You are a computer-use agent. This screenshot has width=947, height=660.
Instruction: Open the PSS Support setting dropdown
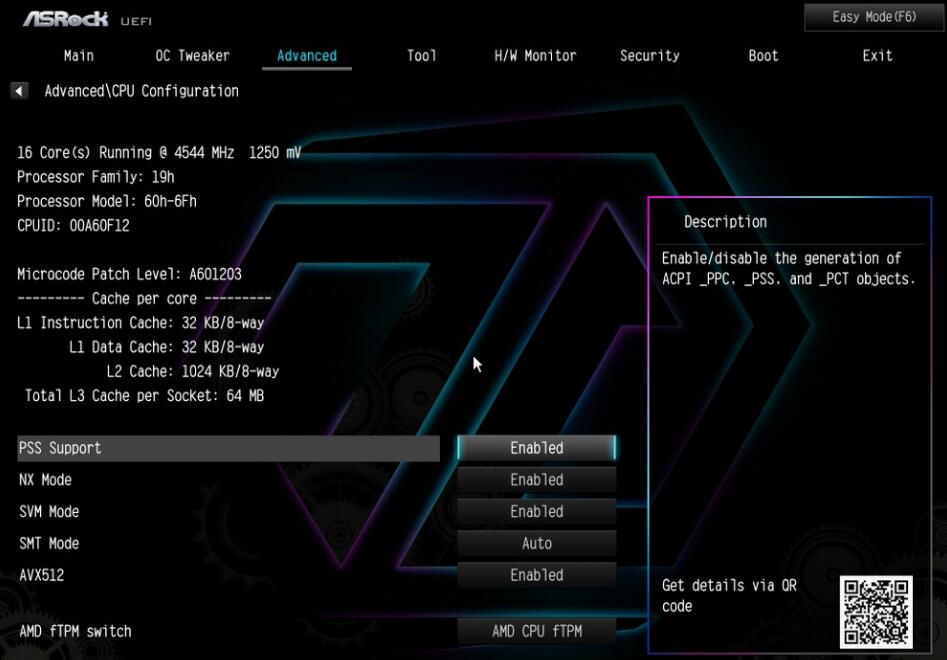pyautogui.click(x=536, y=448)
